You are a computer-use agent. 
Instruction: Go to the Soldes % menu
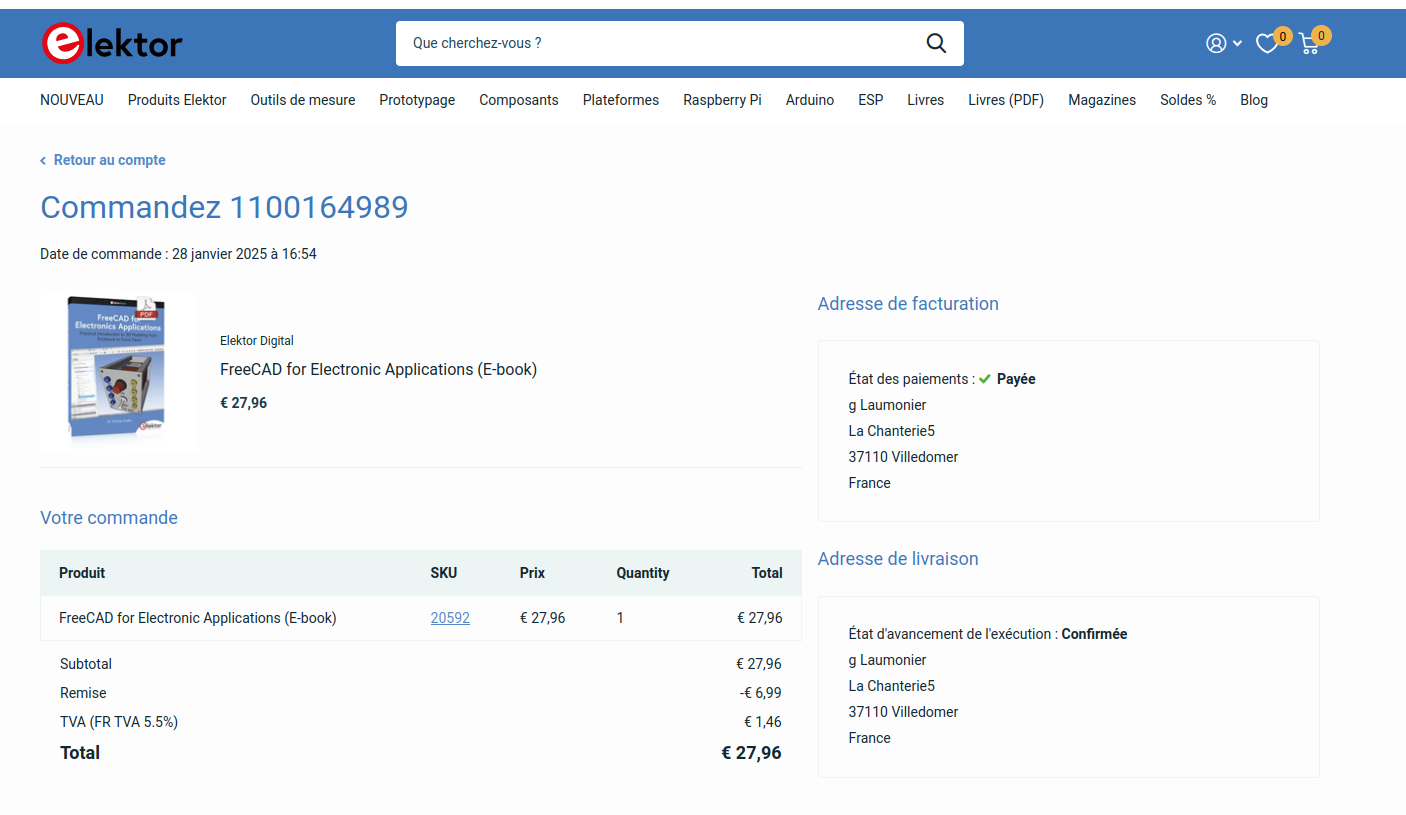point(1188,100)
